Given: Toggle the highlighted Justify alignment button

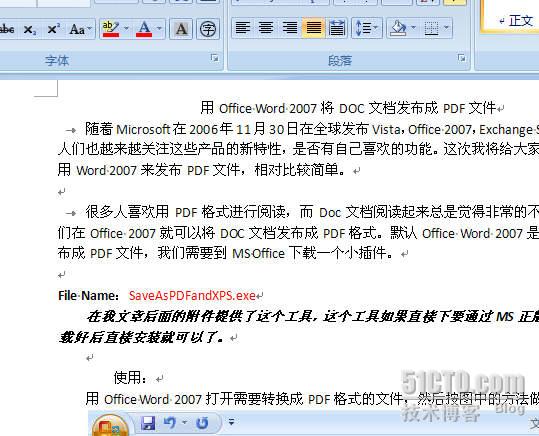Looking at the screenshot, I should [314, 28].
